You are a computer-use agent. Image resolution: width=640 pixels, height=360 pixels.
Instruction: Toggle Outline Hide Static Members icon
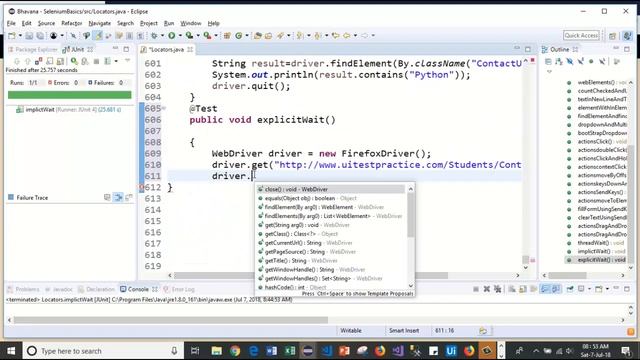point(580,62)
